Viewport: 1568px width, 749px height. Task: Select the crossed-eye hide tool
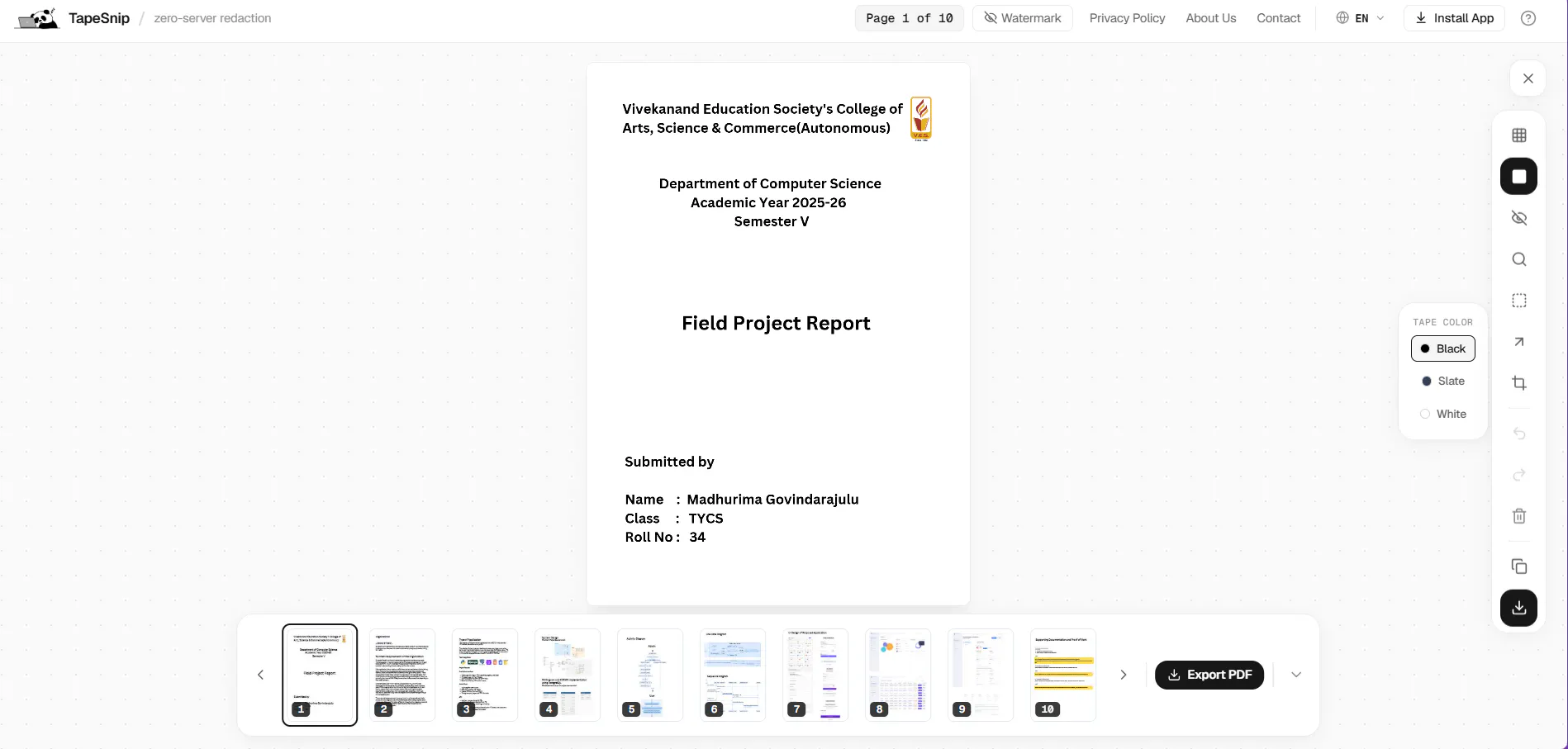1519,218
